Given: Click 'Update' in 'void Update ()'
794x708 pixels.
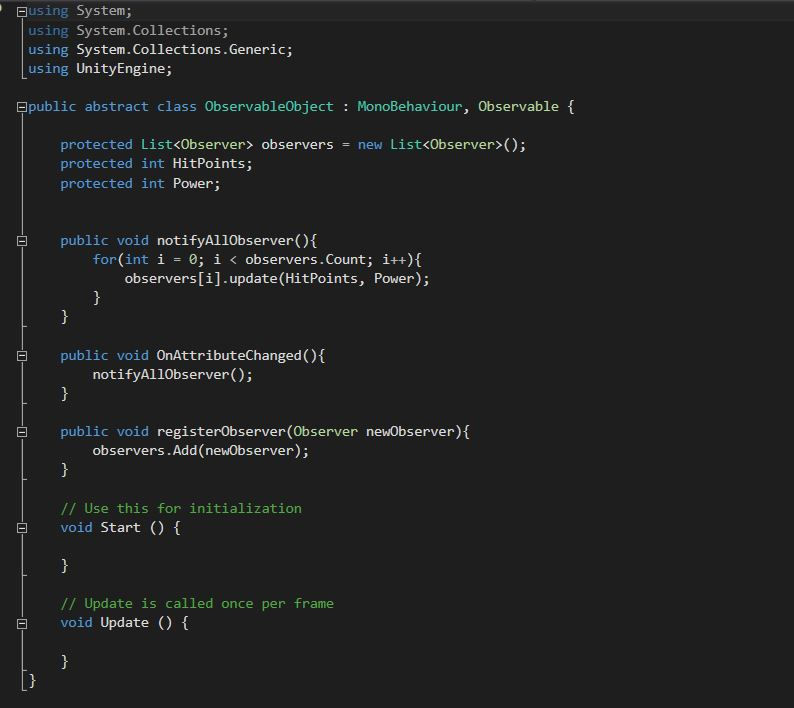Looking at the screenshot, I should tap(124, 623).
